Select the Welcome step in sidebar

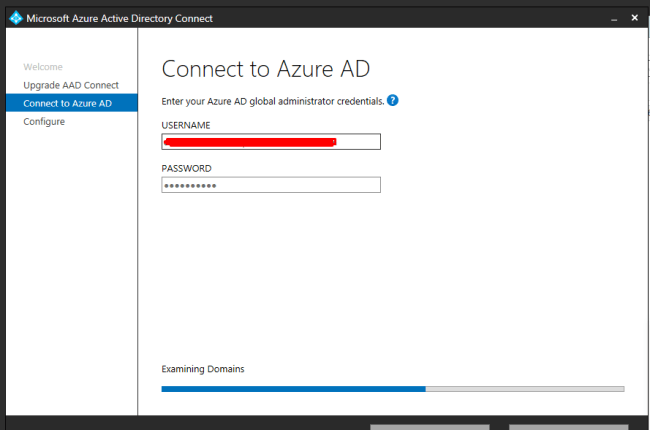43,67
